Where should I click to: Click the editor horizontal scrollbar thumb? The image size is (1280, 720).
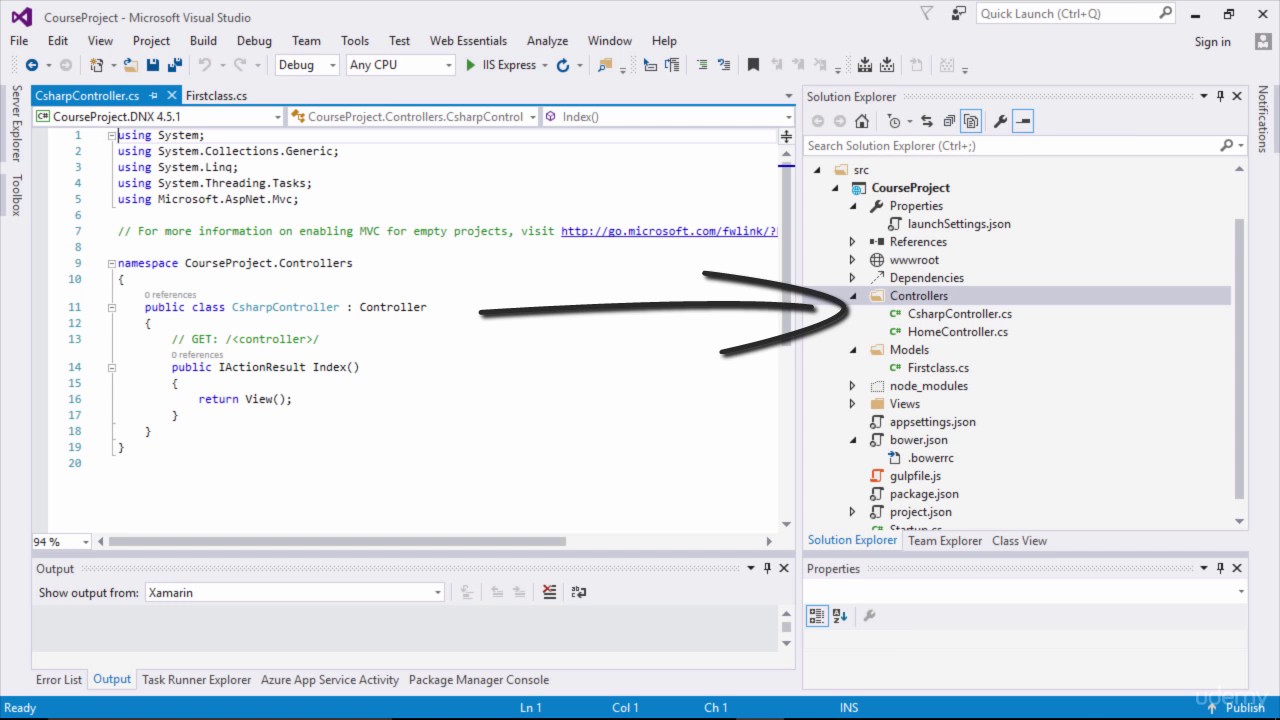pyautogui.click(x=338, y=542)
